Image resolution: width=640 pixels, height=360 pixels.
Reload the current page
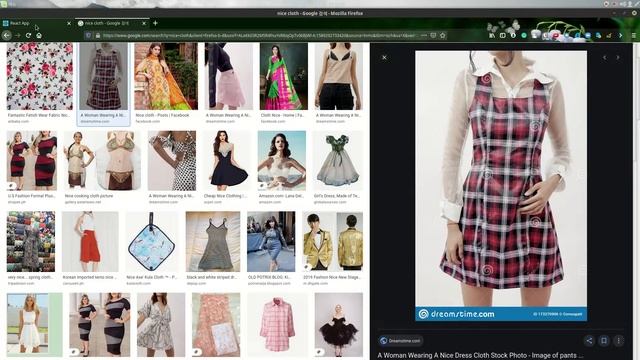[x=28, y=36]
